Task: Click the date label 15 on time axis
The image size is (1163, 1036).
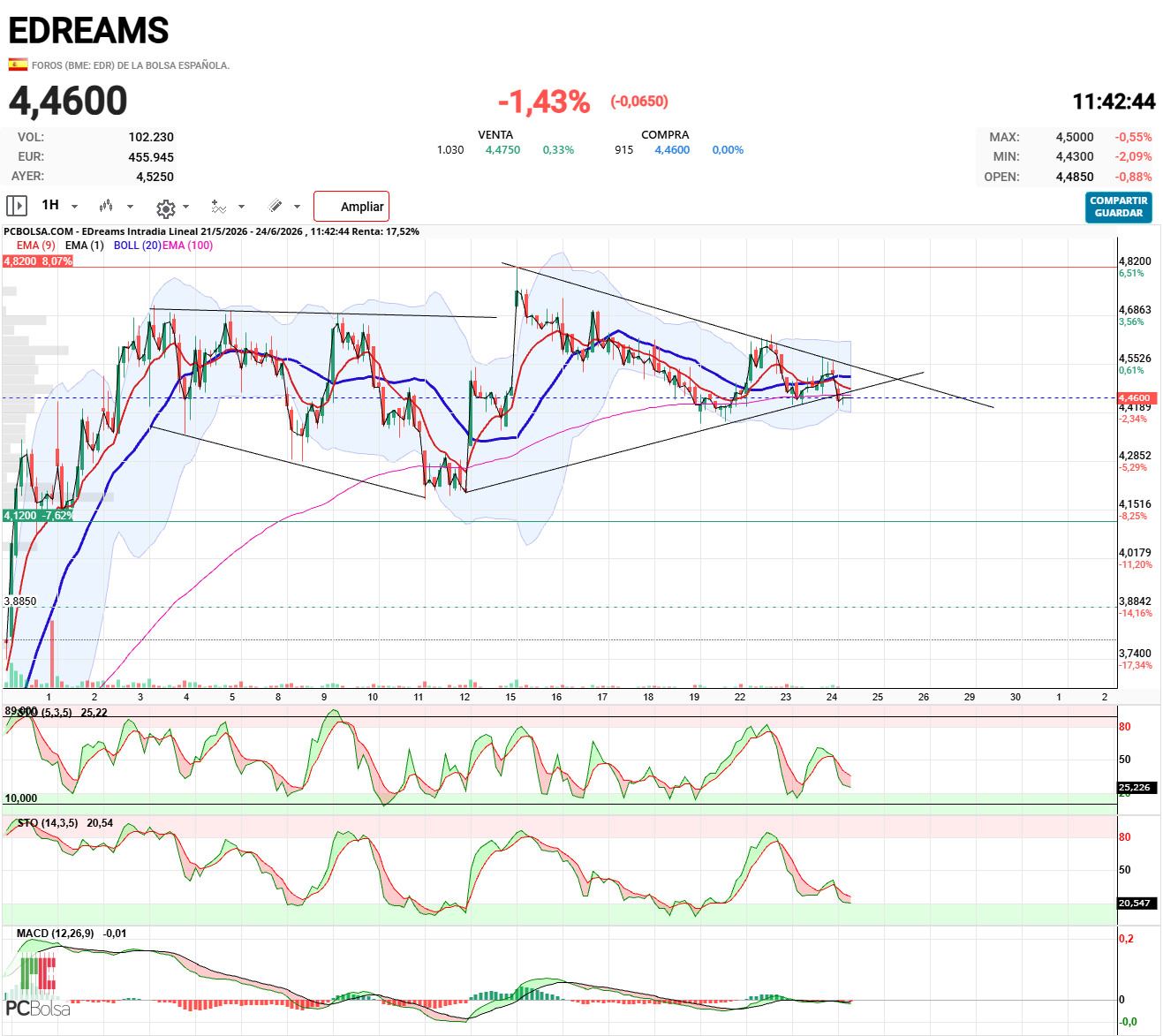Action: coord(510,697)
